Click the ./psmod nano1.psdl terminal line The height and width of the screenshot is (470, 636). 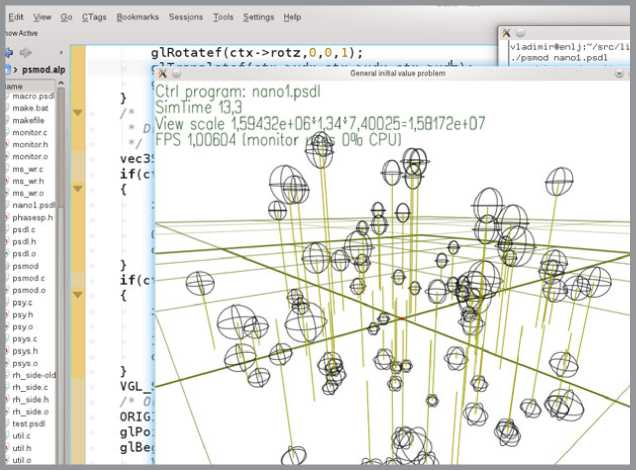pos(559,58)
